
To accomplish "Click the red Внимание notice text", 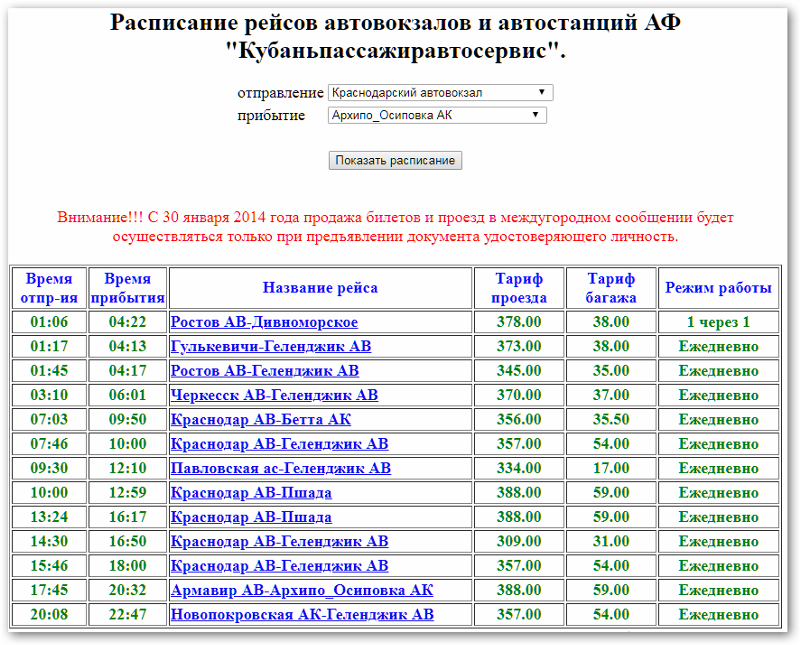I will click(395, 227).
